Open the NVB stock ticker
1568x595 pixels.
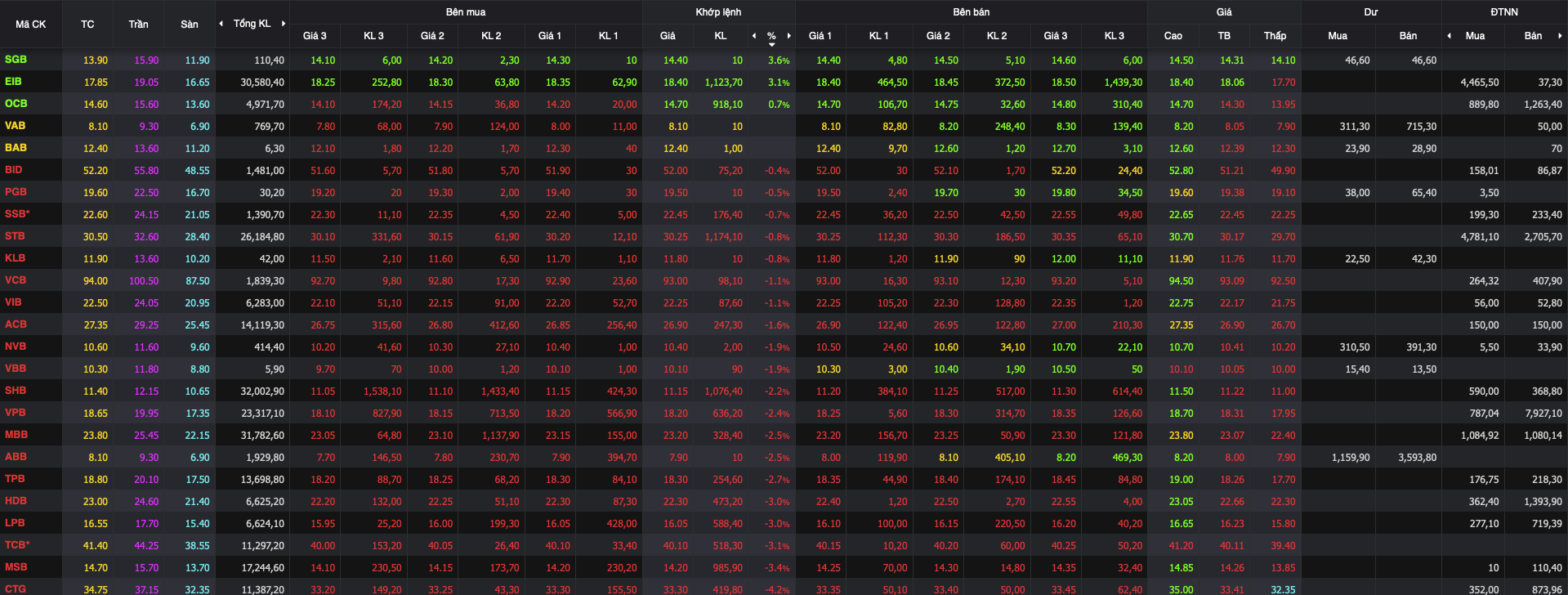tap(16, 347)
